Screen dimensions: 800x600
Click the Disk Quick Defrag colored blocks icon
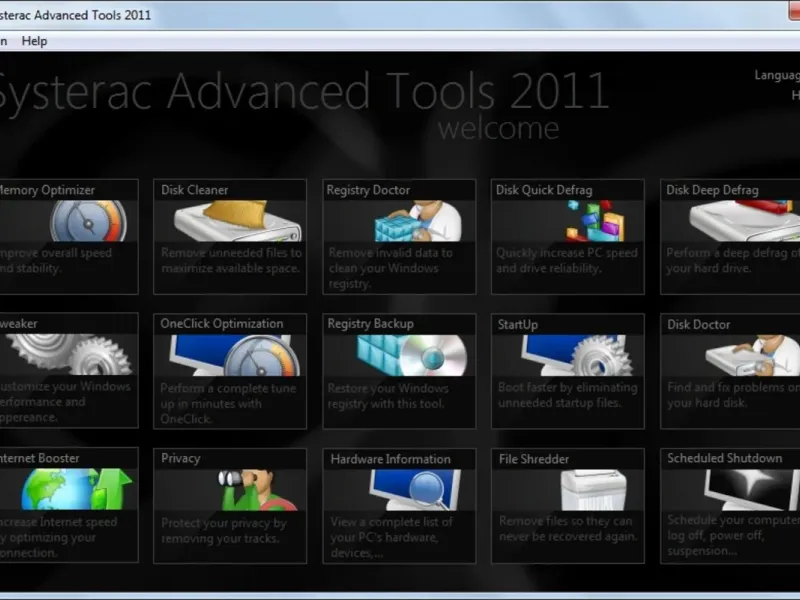[594, 221]
